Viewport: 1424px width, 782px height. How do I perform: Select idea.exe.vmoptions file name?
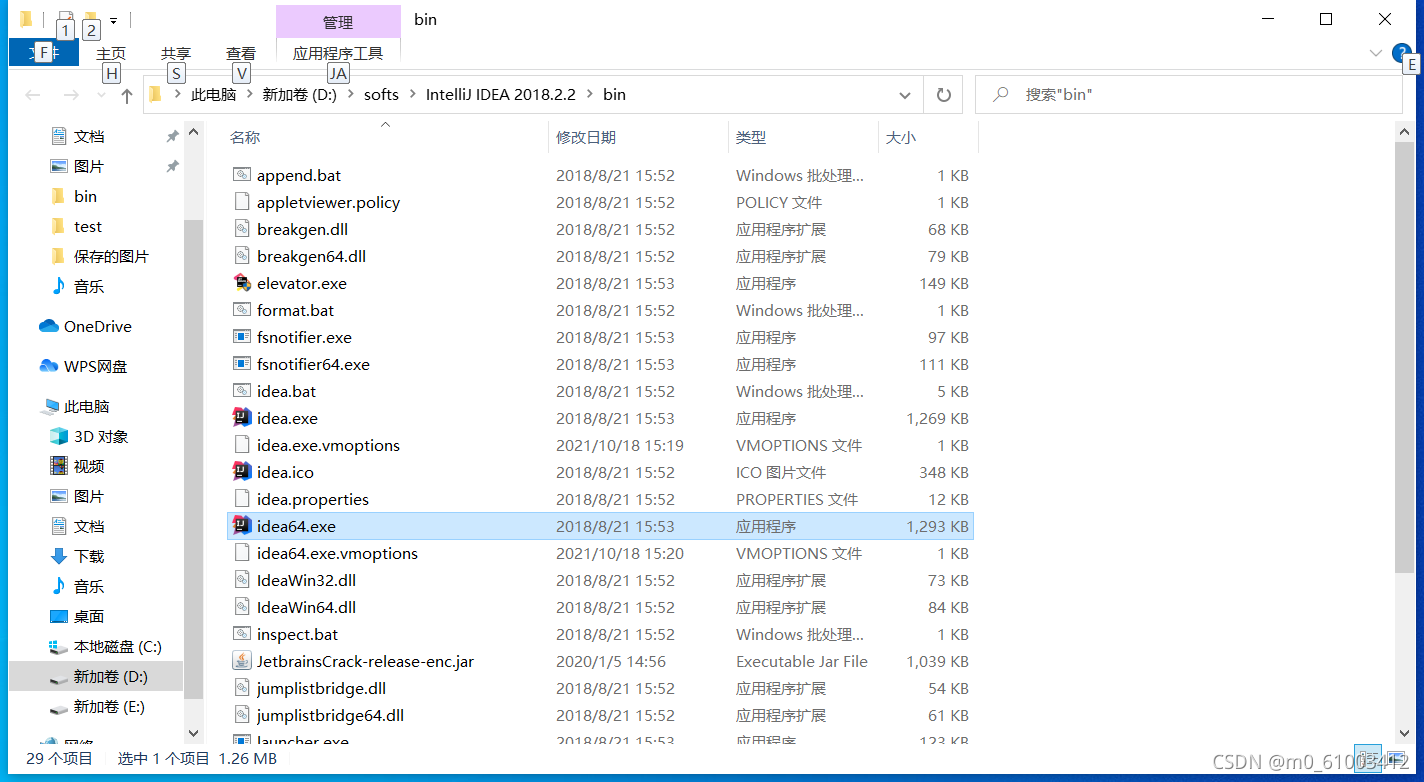[x=328, y=445]
